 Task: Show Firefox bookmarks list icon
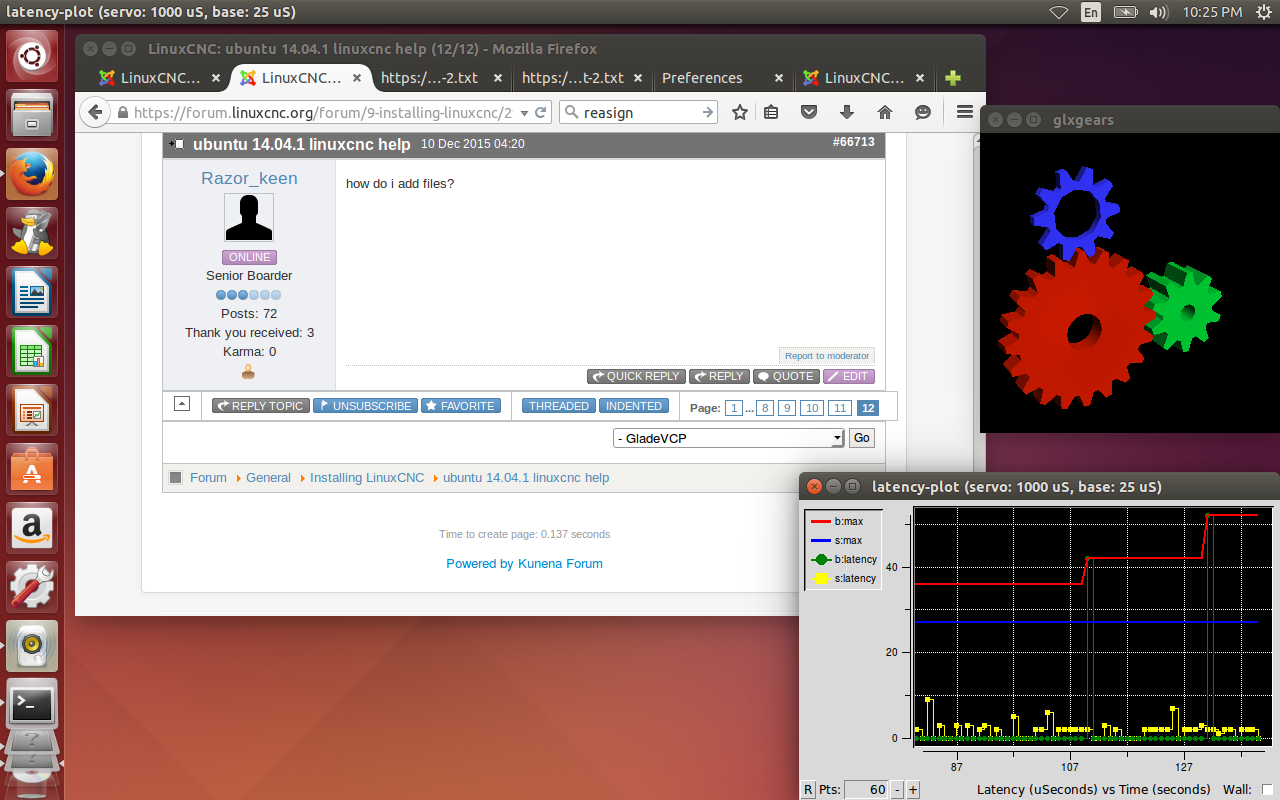pyautogui.click(x=771, y=113)
